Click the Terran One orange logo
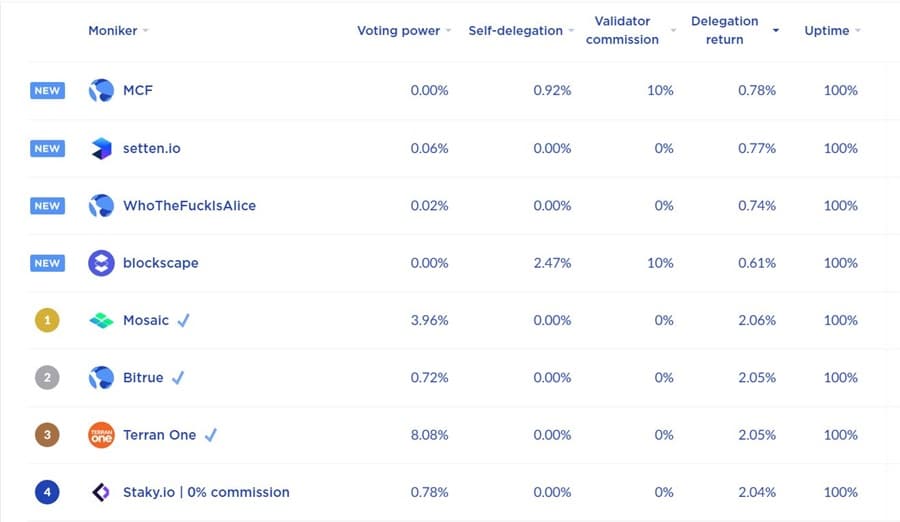Image resolution: width=900 pixels, height=522 pixels. (x=101, y=435)
